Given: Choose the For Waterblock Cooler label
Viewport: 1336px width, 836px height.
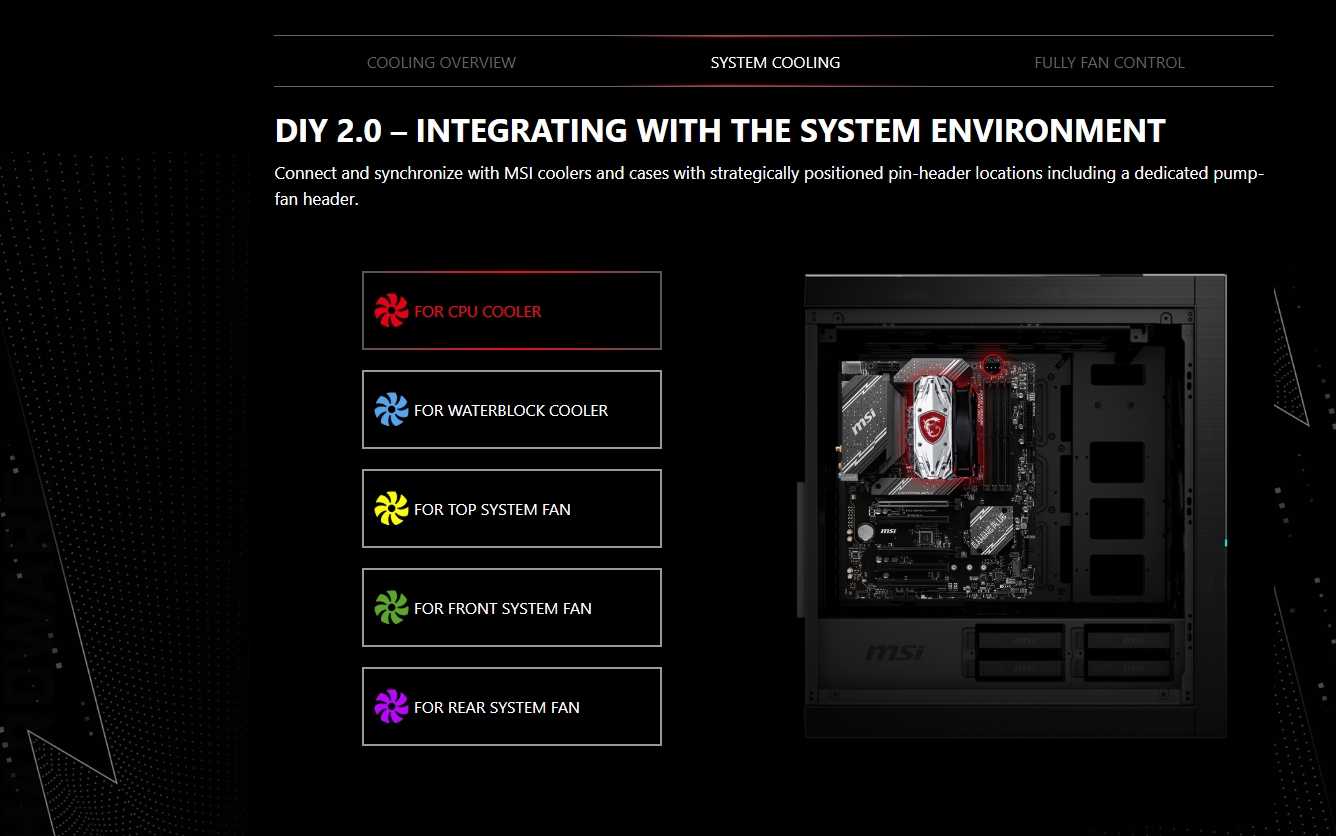Looking at the screenshot, I should tap(511, 411).
